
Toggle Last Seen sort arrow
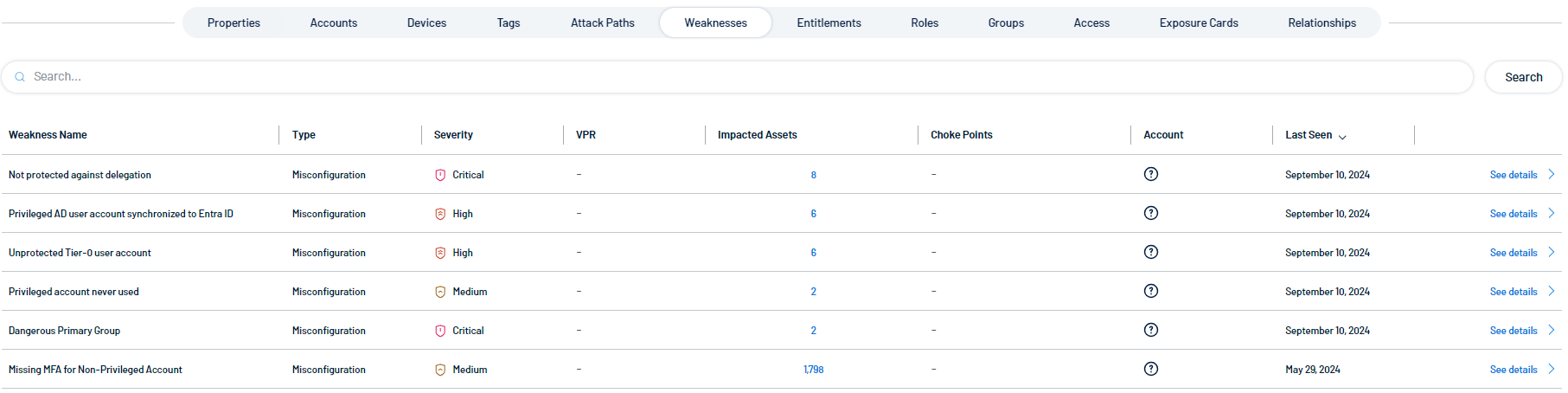pyautogui.click(x=1342, y=136)
